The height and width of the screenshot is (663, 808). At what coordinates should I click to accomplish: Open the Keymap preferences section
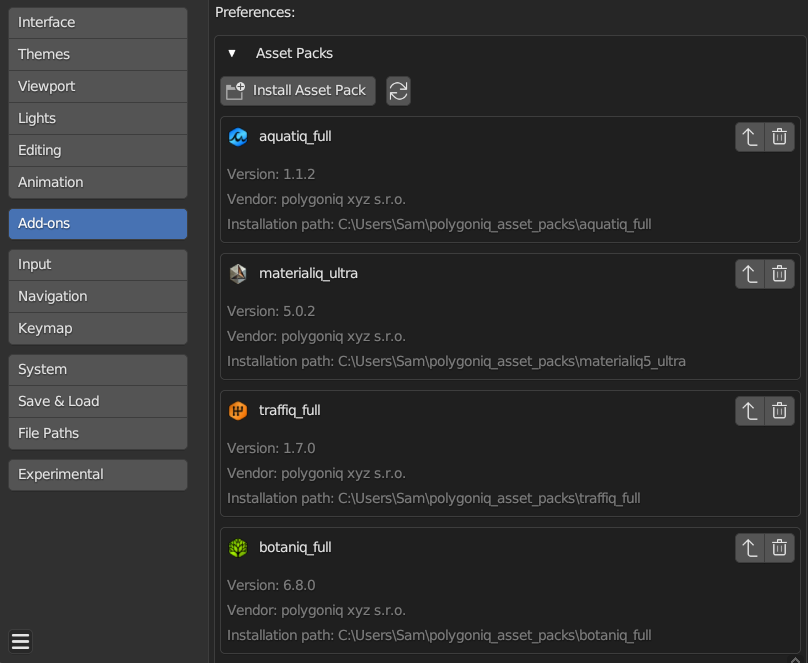pos(97,328)
